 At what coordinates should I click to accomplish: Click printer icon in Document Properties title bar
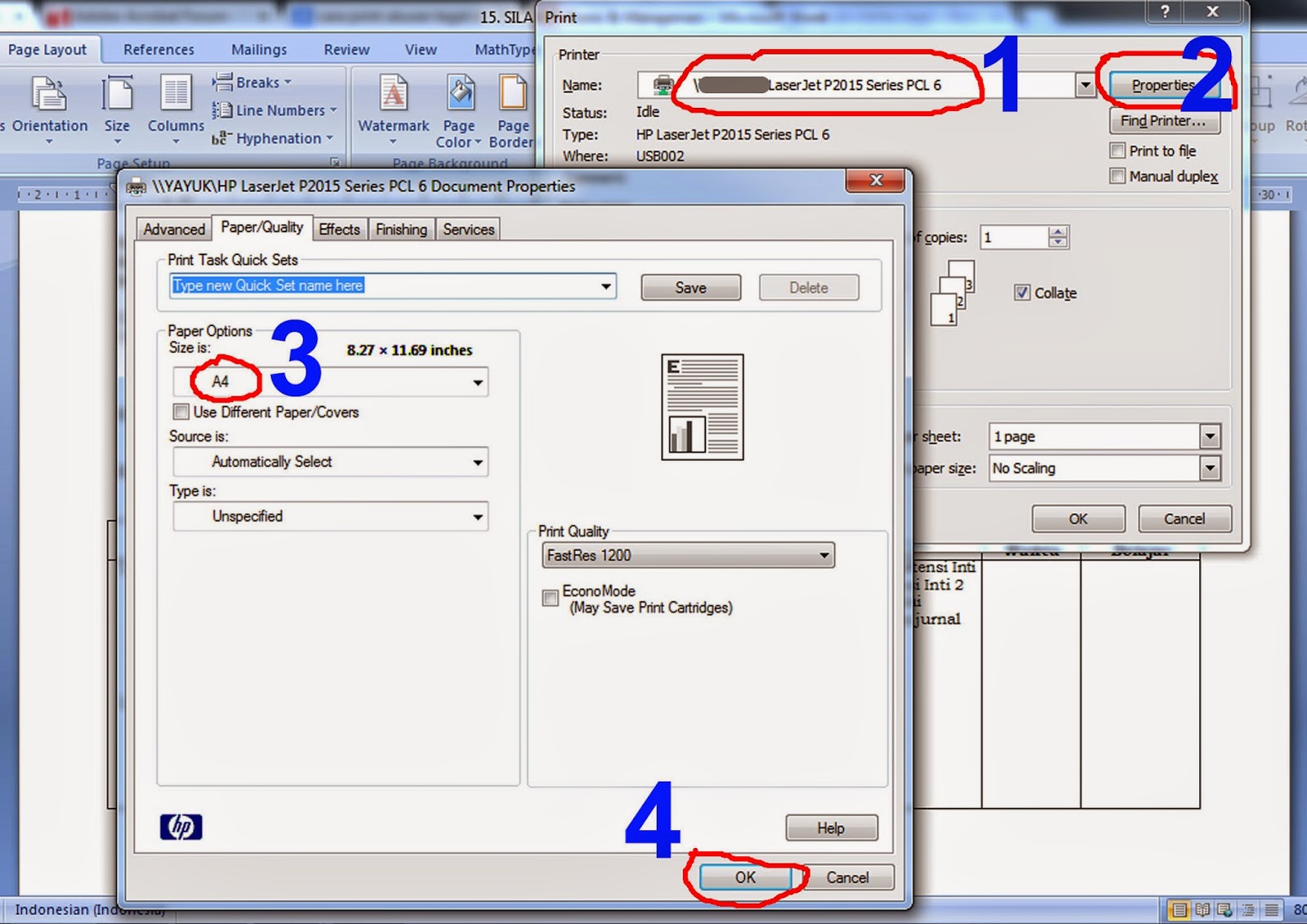pos(136,187)
